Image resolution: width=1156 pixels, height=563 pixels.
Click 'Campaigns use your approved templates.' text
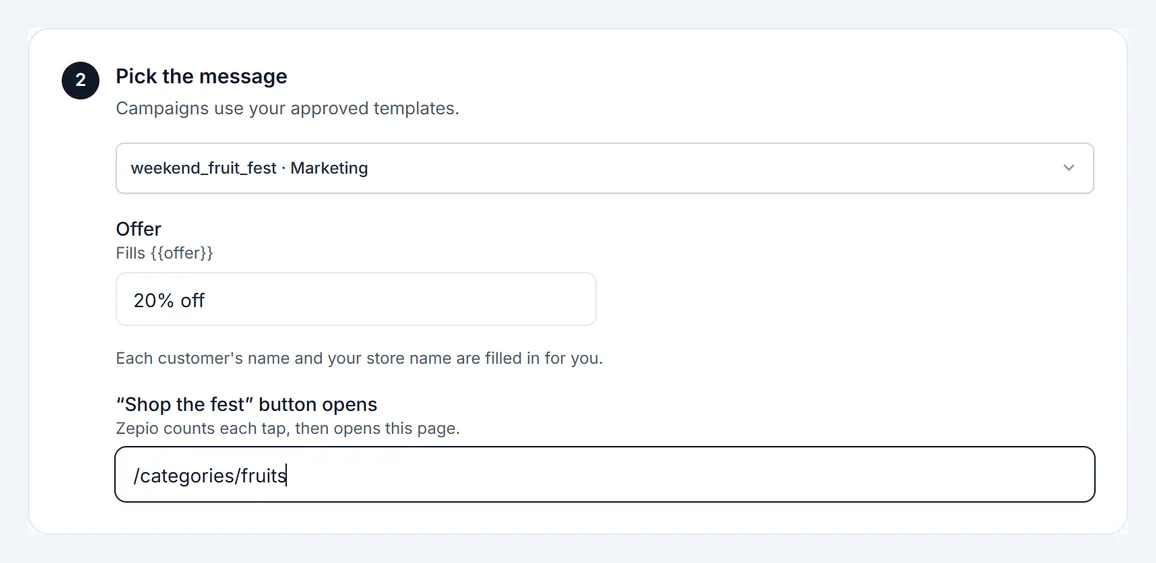pos(288,108)
